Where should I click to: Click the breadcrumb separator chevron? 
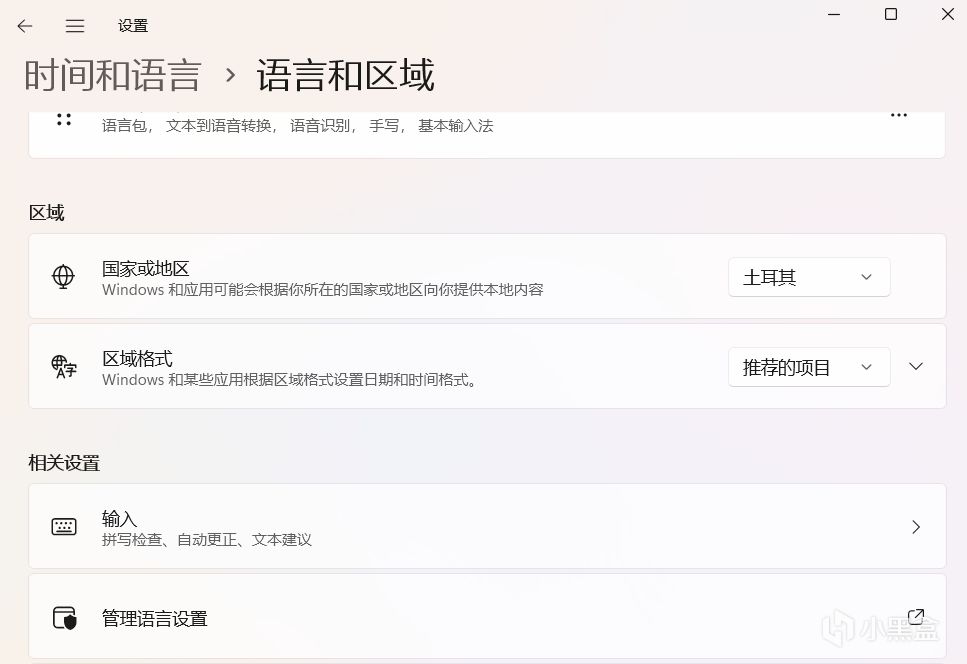pos(231,75)
